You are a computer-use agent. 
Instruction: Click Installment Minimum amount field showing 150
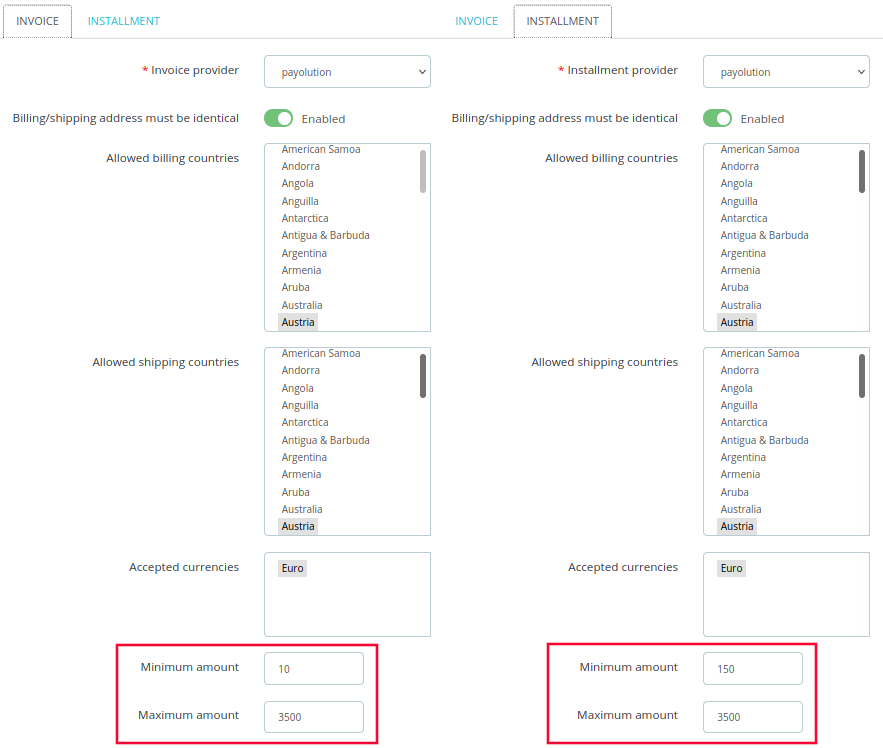(752, 669)
